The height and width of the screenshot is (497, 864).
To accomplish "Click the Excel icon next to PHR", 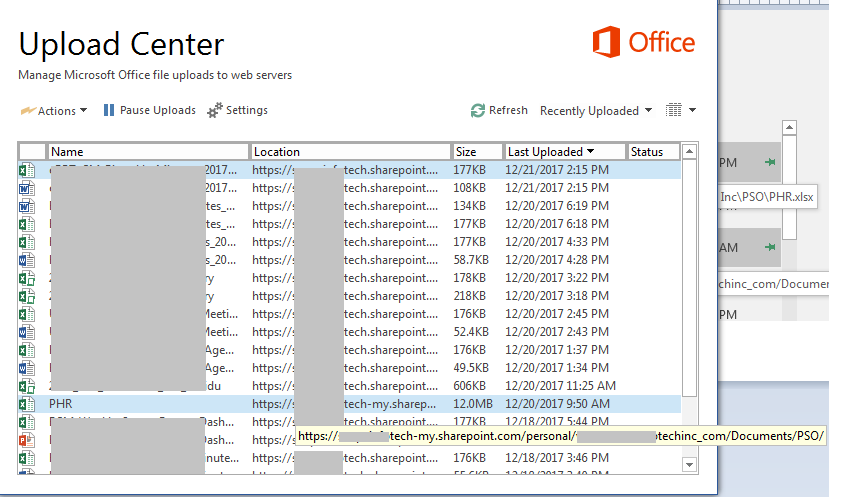I will [26, 404].
